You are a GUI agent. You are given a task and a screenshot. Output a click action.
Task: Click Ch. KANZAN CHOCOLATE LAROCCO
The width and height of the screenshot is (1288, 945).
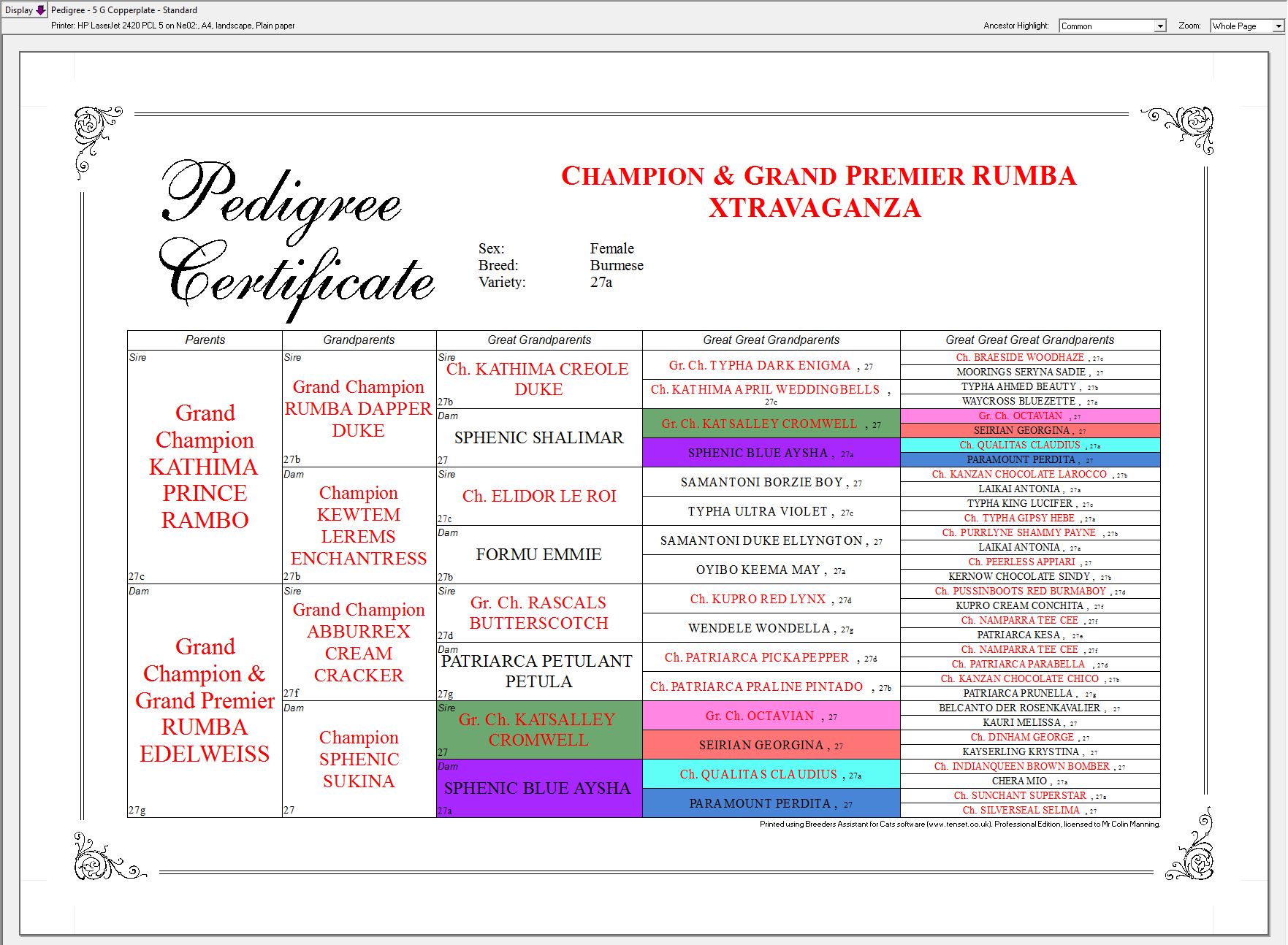coord(1030,474)
